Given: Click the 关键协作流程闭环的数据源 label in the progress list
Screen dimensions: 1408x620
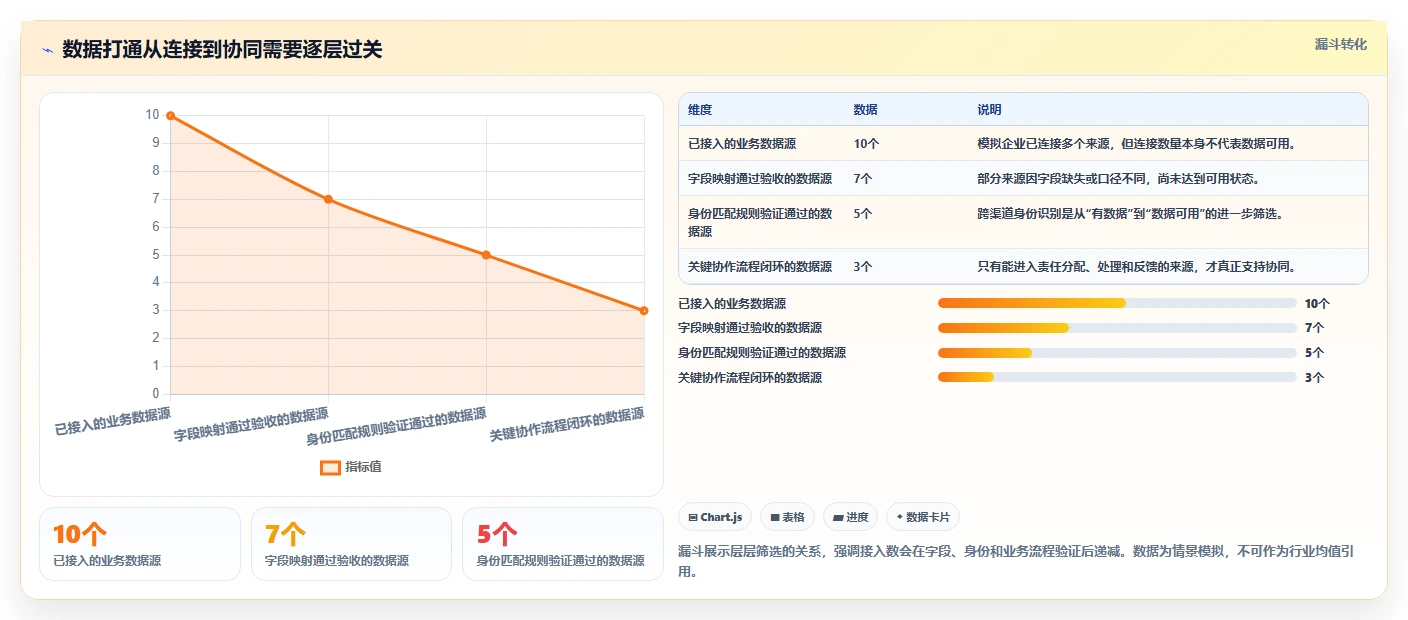Looking at the screenshot, I should pos(750,378).
